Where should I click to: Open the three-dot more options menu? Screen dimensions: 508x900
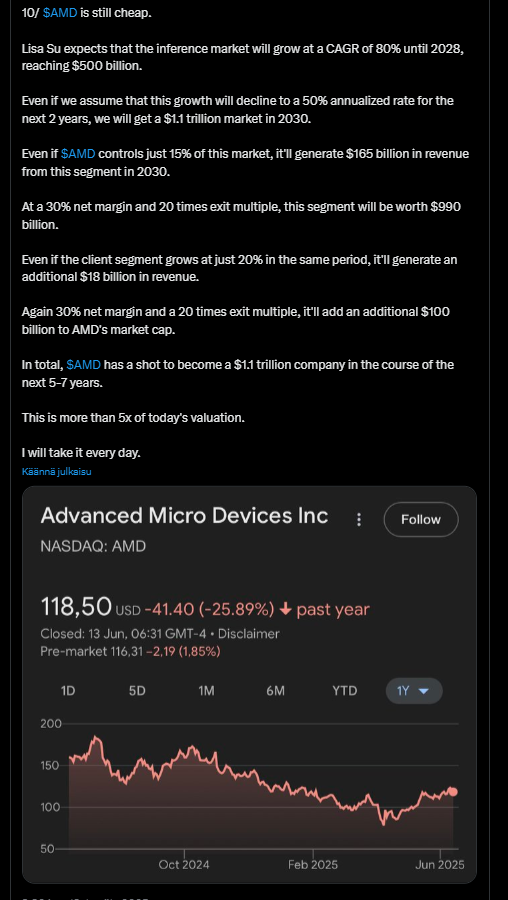click(359, 519)
